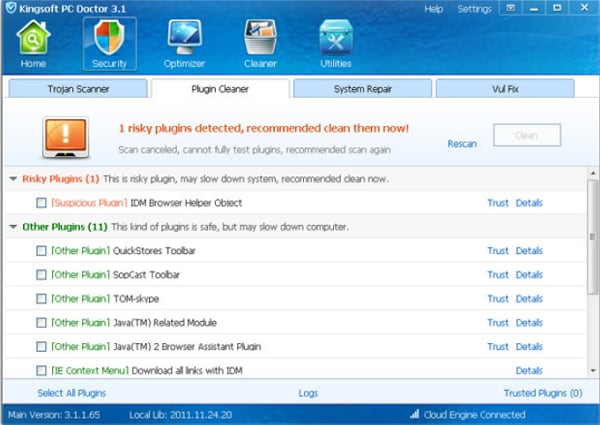Click the '1 risky plugins detected' warning text
600x425 pixels.
tap(264, 128)
